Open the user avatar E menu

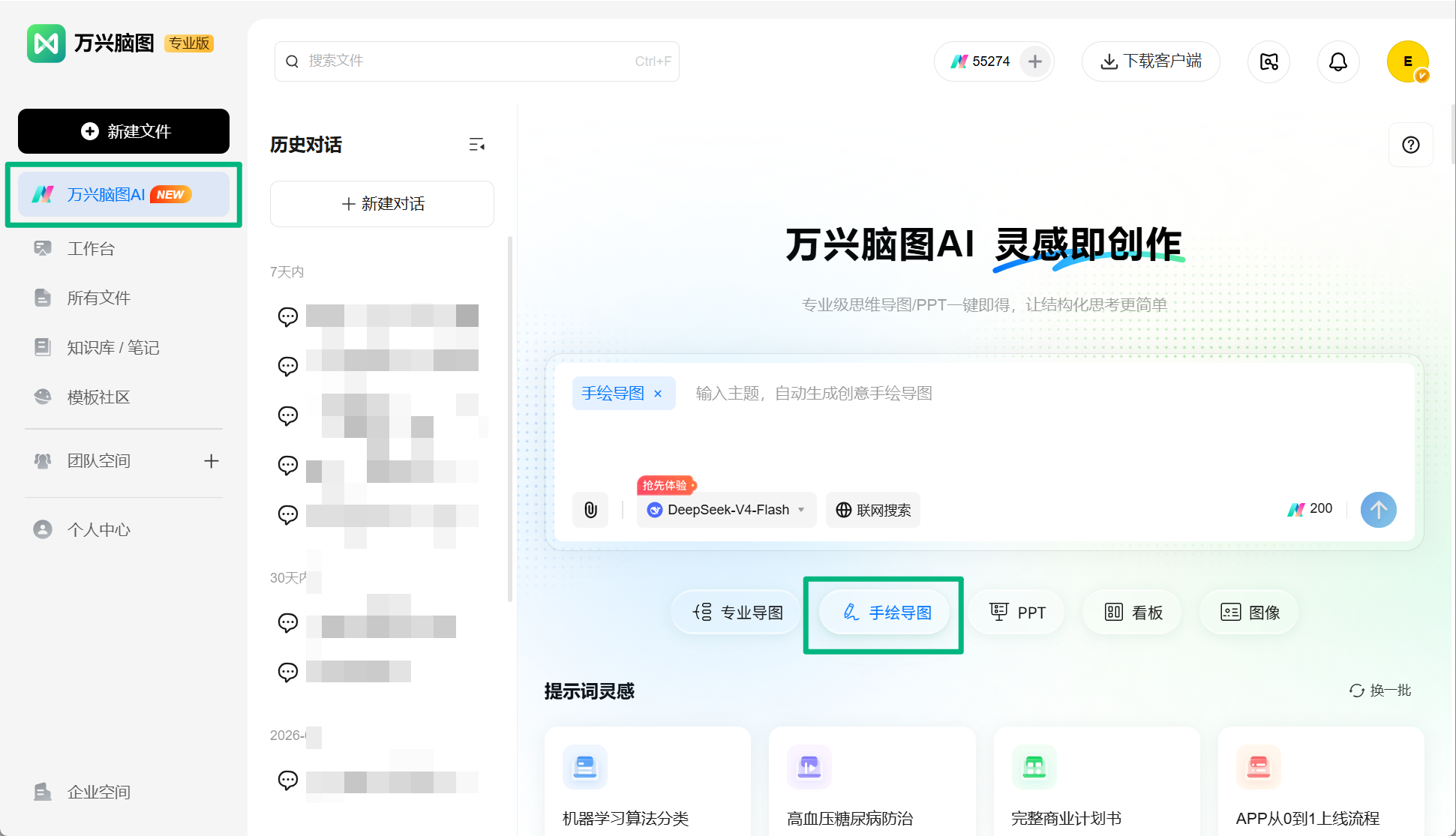pyautogui.click(x=1408, y=61)
